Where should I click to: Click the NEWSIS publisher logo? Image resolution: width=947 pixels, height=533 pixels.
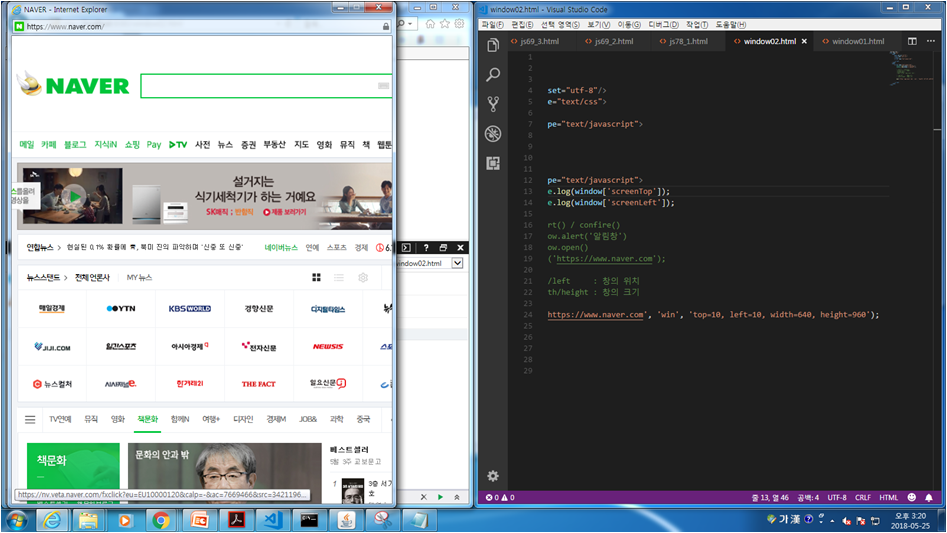click(328, 346)
